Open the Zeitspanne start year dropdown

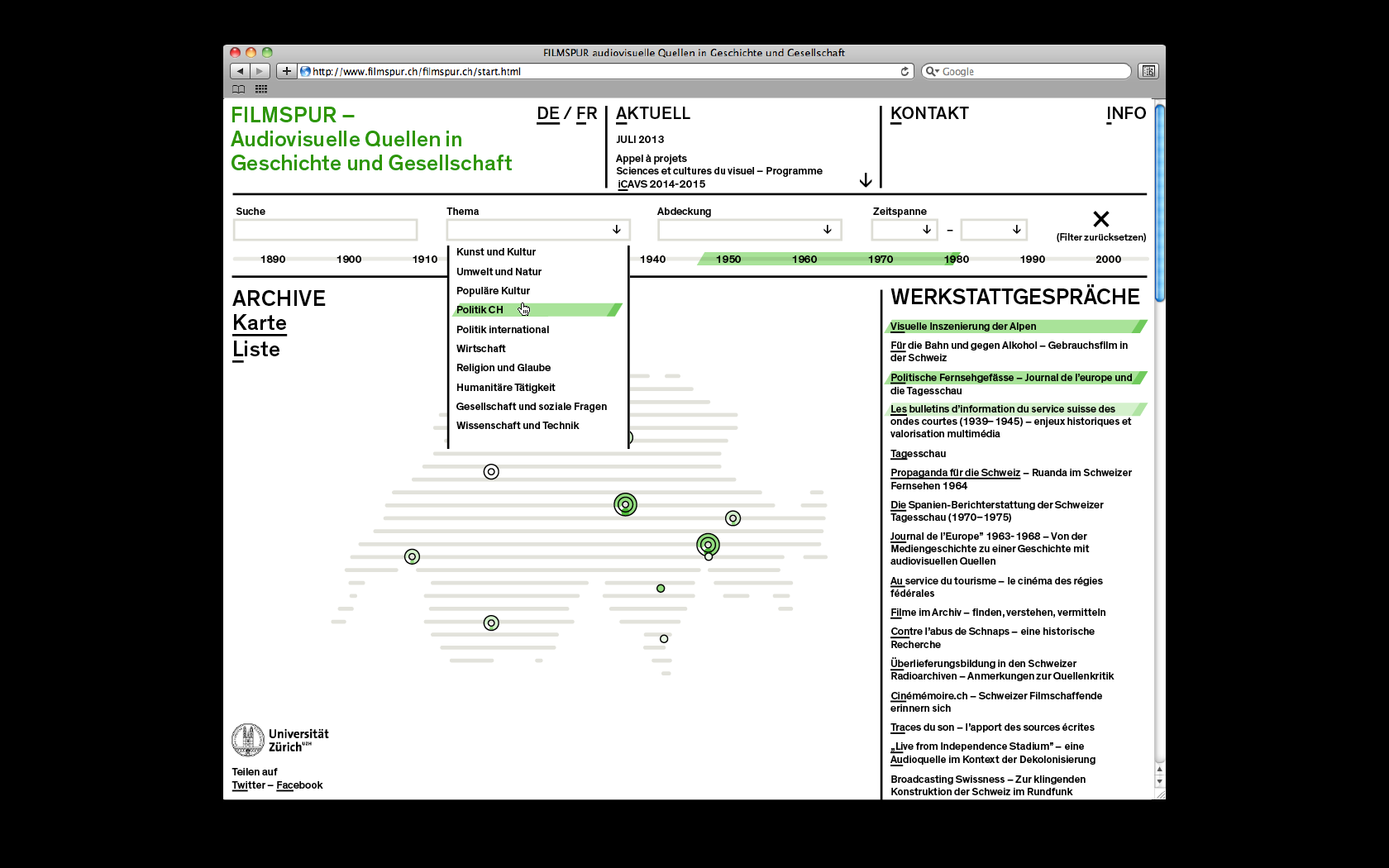905,229
